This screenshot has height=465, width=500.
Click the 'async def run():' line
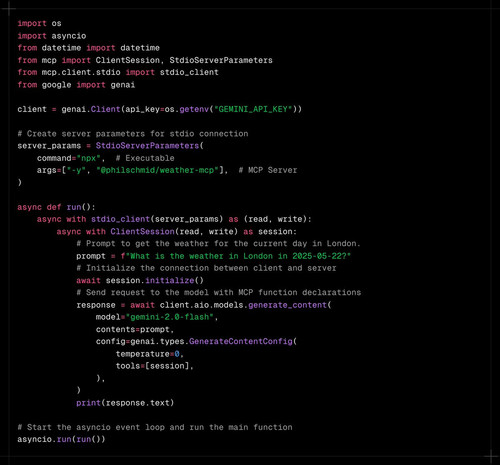pos(56,207)
